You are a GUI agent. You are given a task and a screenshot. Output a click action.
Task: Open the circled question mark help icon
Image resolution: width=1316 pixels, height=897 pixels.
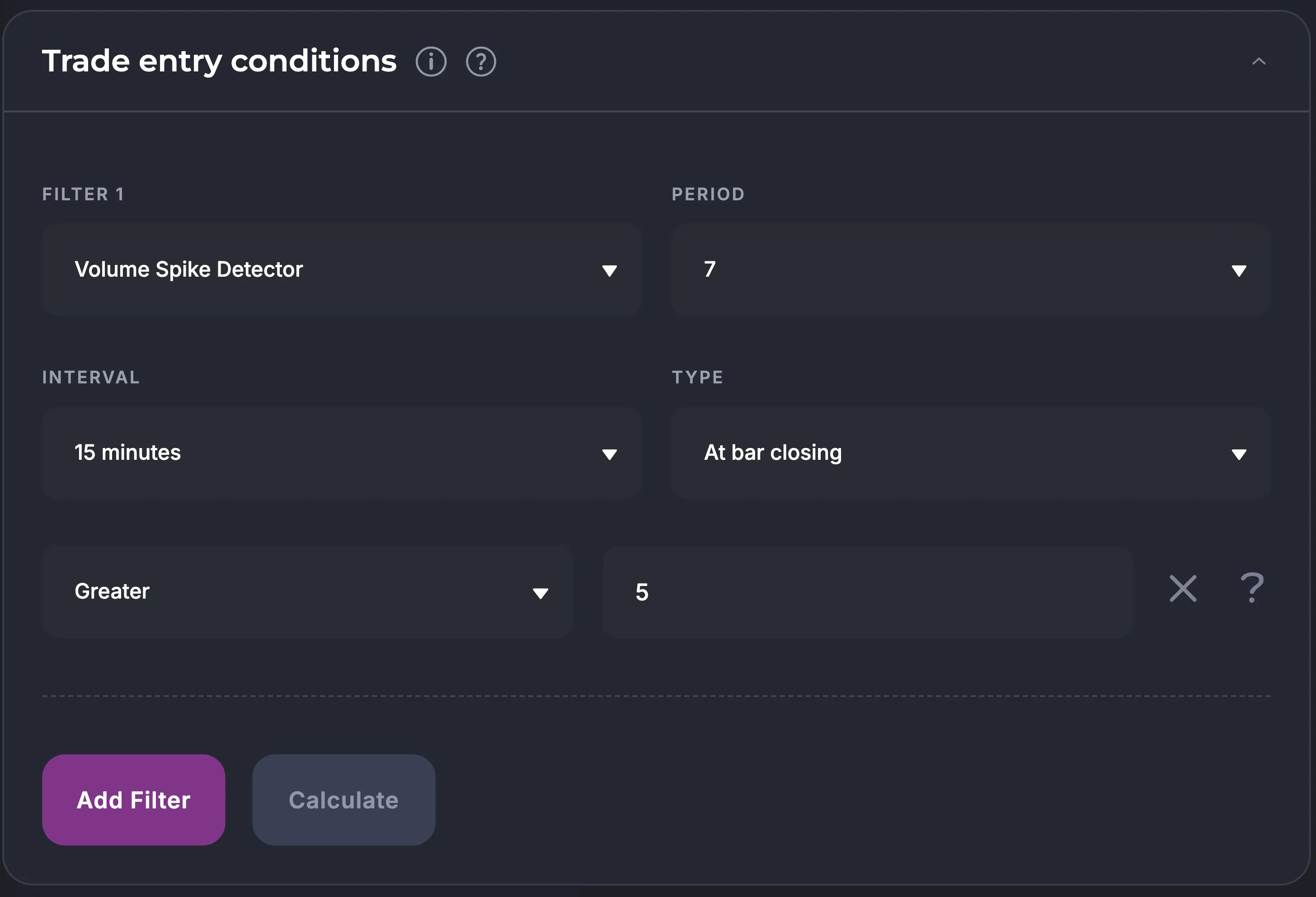pyautogui.click(x=481, y=62)
